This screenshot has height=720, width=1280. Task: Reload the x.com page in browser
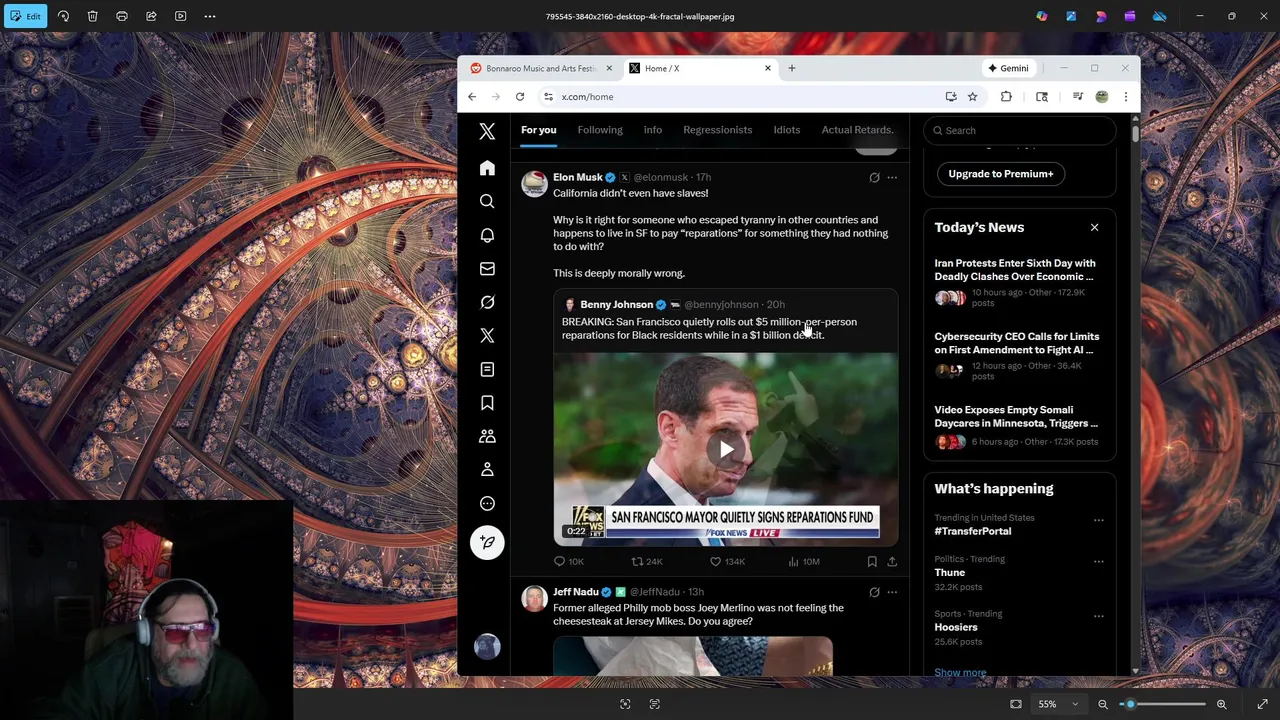(520, 97)
